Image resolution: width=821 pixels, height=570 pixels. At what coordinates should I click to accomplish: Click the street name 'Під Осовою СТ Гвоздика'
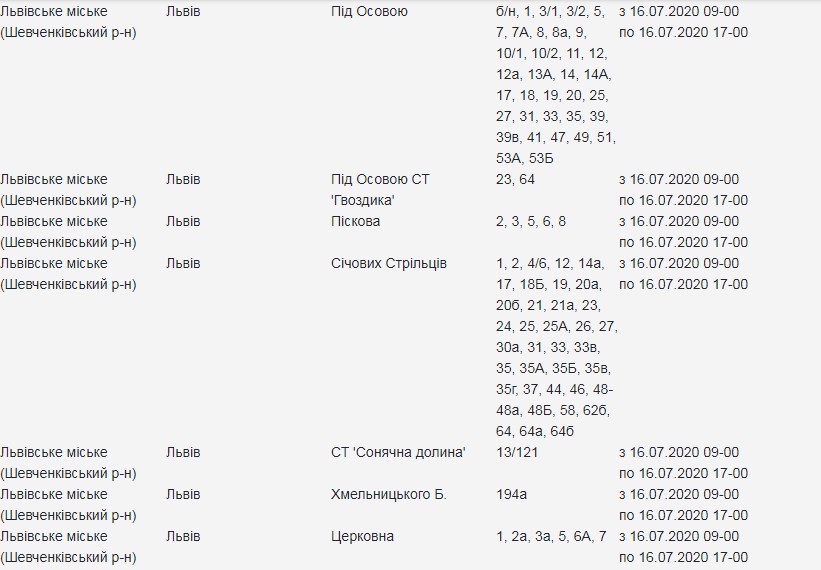click(x=380, y=189)
